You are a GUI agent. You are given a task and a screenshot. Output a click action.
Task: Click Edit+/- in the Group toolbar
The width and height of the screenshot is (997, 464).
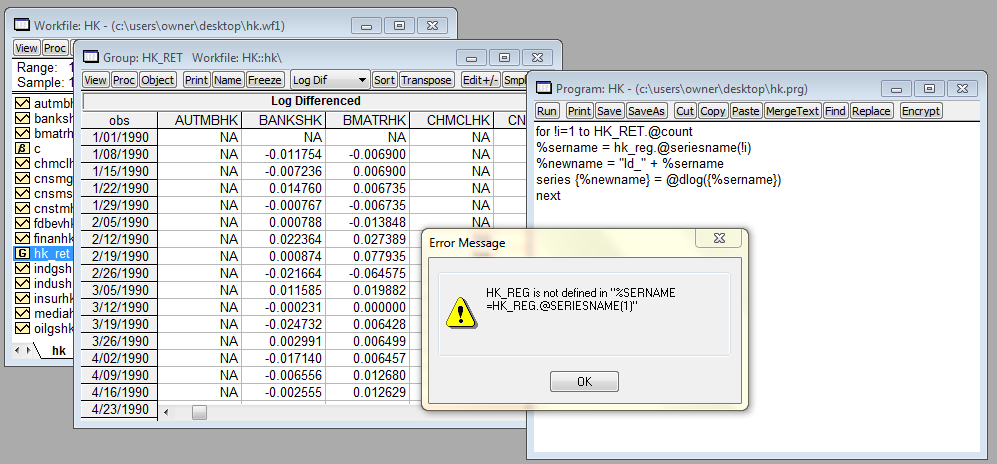(x=480, y=80)
